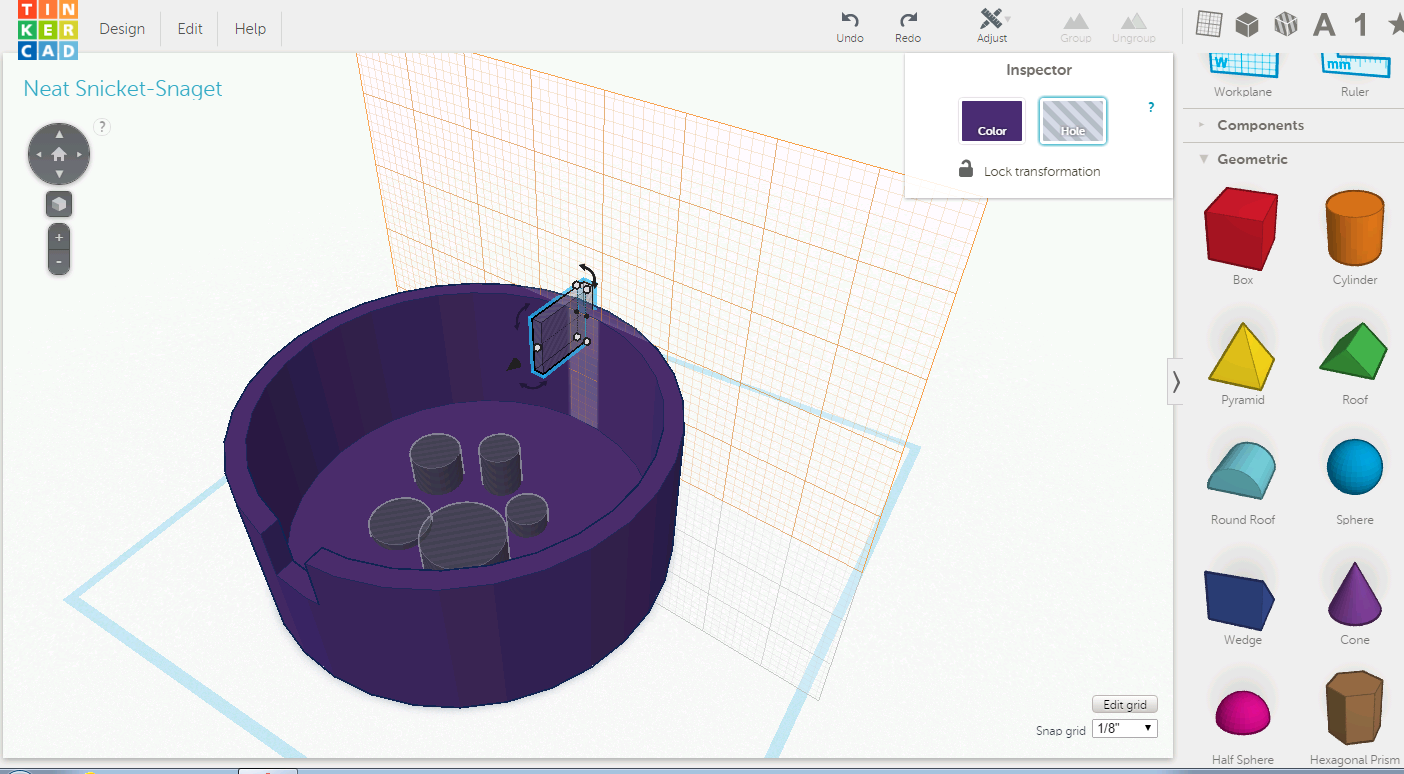This screenshot has width=1404, height=774.
Task: Click the home view icon
Action: (59, 154)
